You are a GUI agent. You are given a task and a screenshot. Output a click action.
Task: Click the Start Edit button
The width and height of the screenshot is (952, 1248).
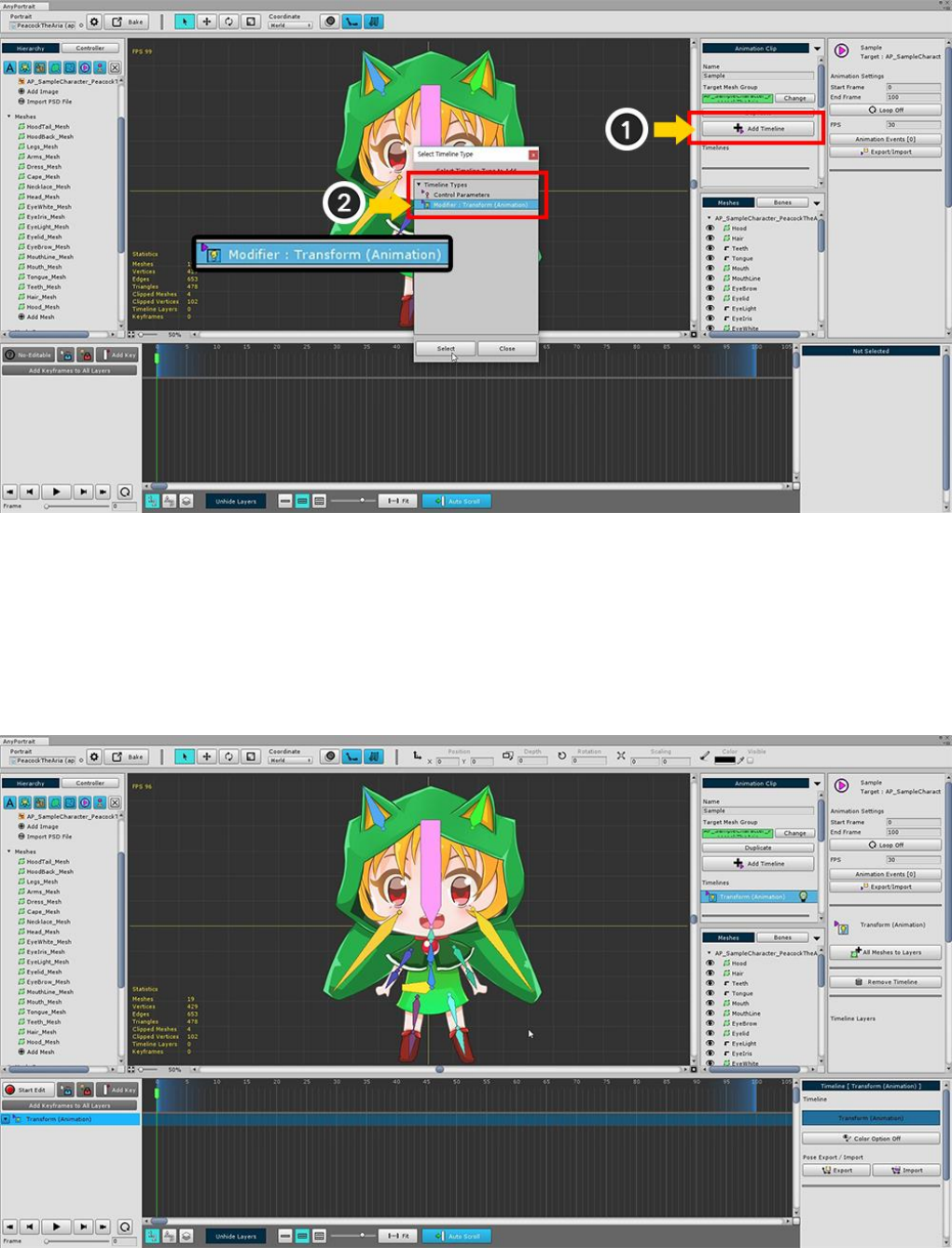click(x=28, y=1089)
